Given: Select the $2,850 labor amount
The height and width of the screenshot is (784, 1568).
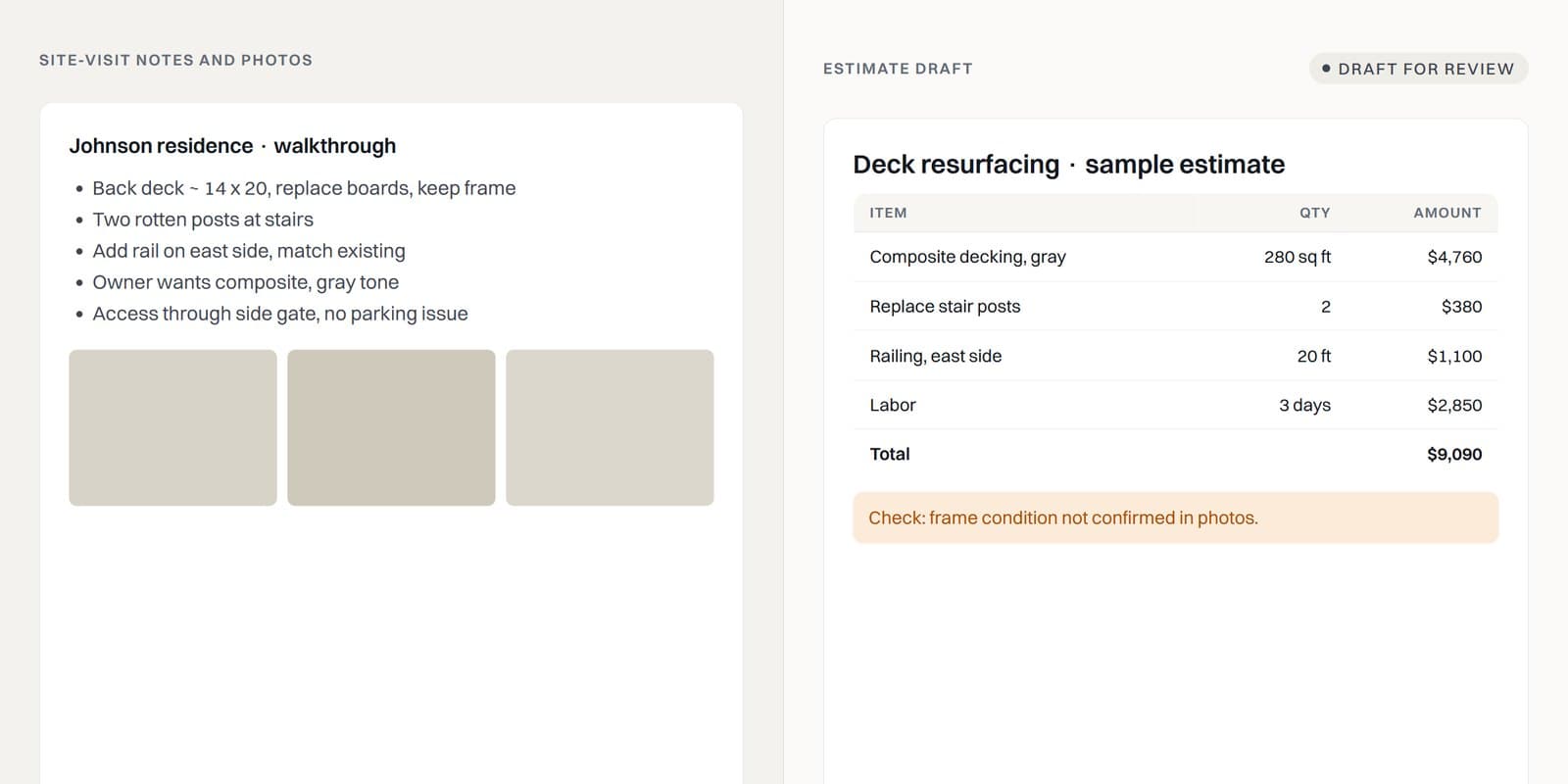Looking at the screenshot, I should click(x=1454, y=405).
